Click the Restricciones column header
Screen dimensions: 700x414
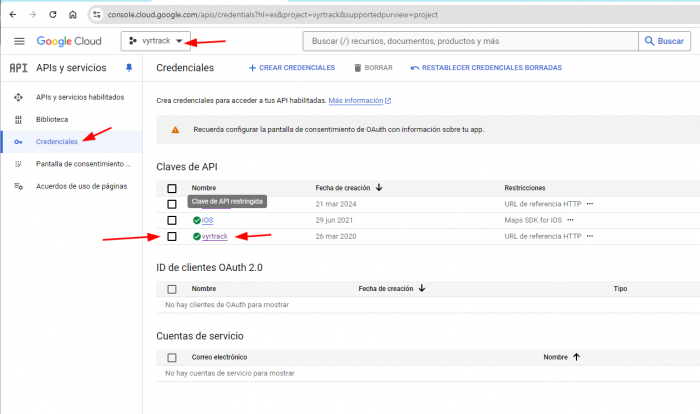(x=525, y=188)
